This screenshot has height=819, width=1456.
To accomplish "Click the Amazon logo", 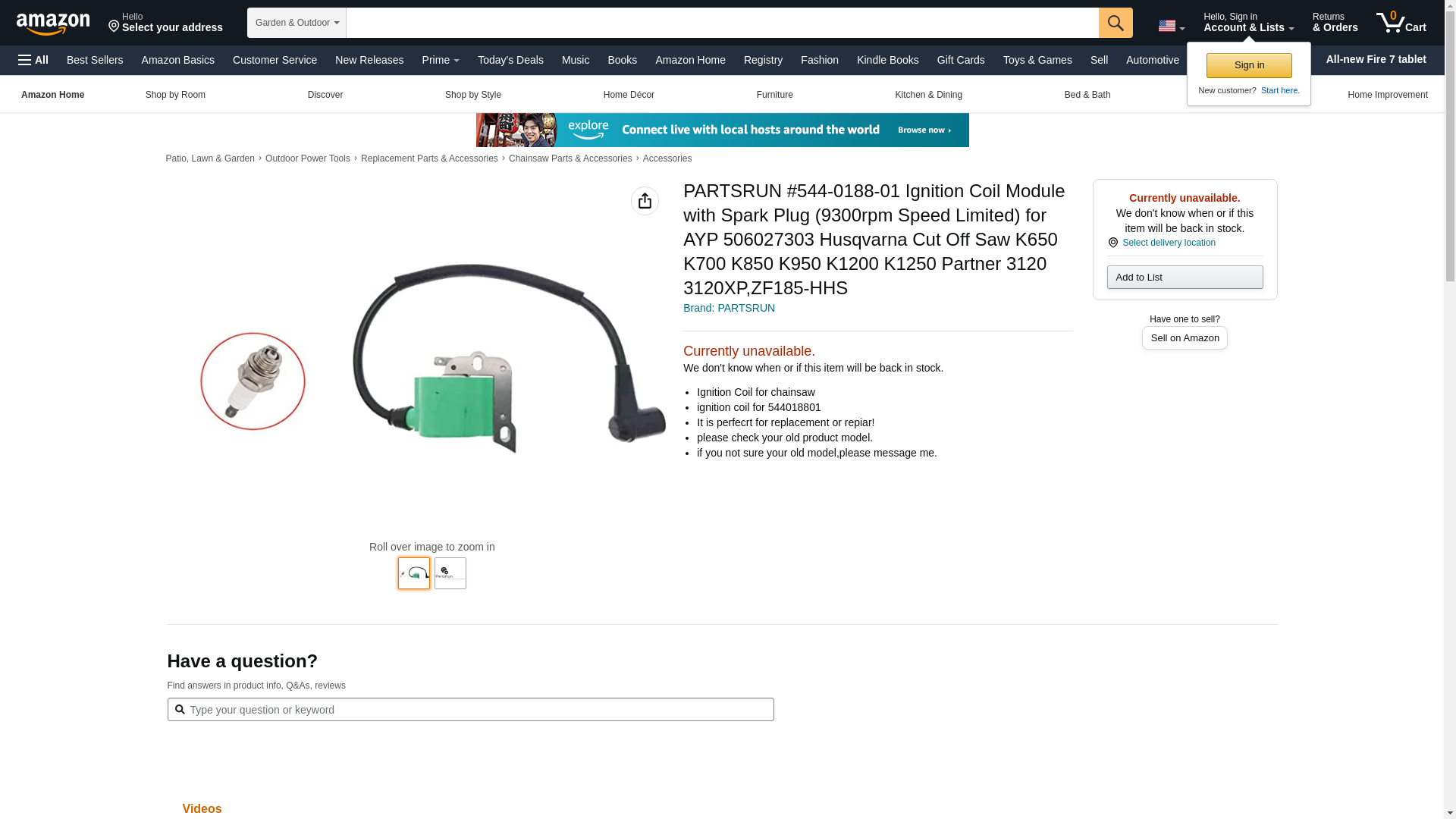I will click(53, 24).
